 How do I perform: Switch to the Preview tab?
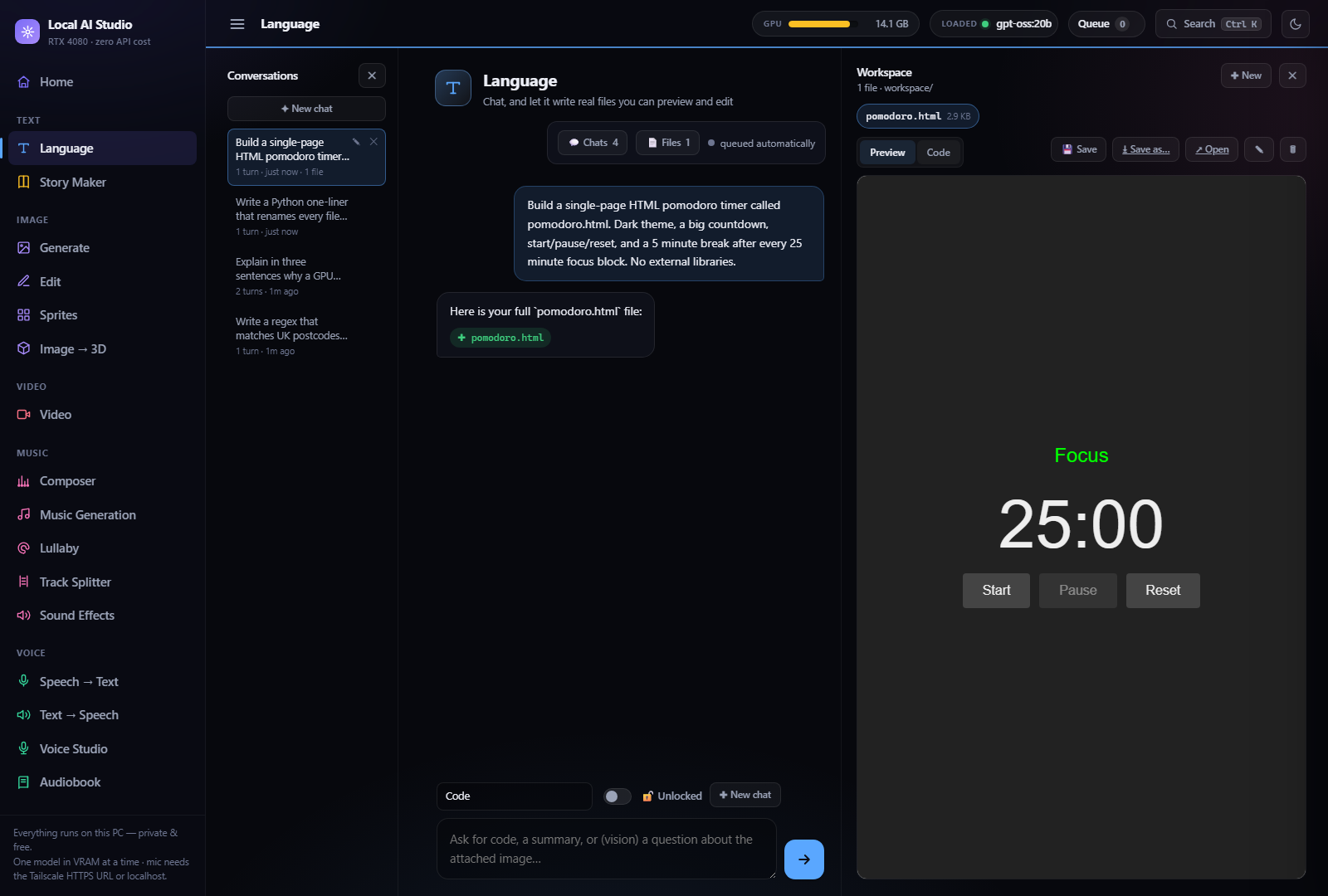(x=887, y=153)
